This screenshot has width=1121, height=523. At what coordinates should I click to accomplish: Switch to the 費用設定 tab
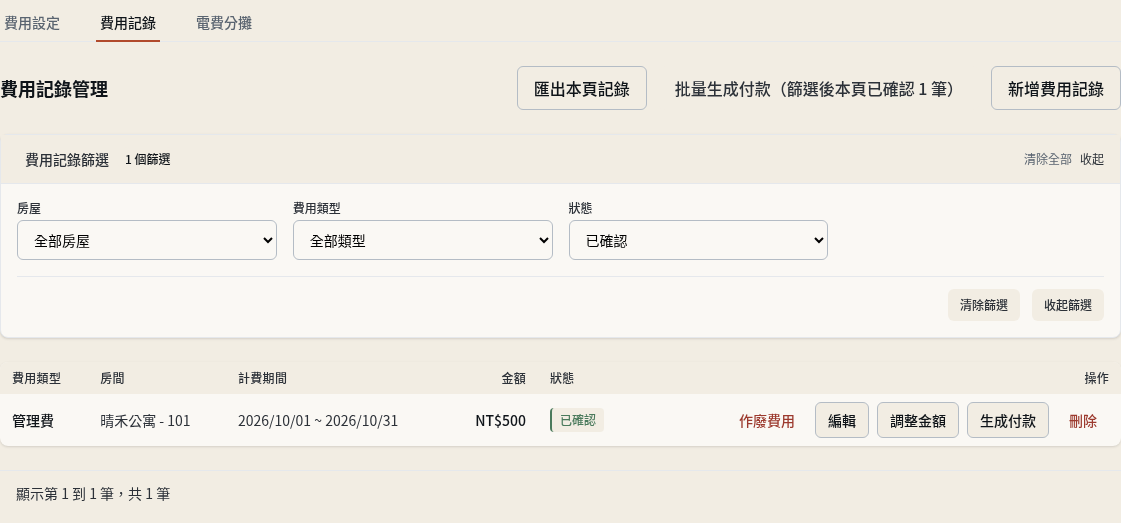click(31, 24)
